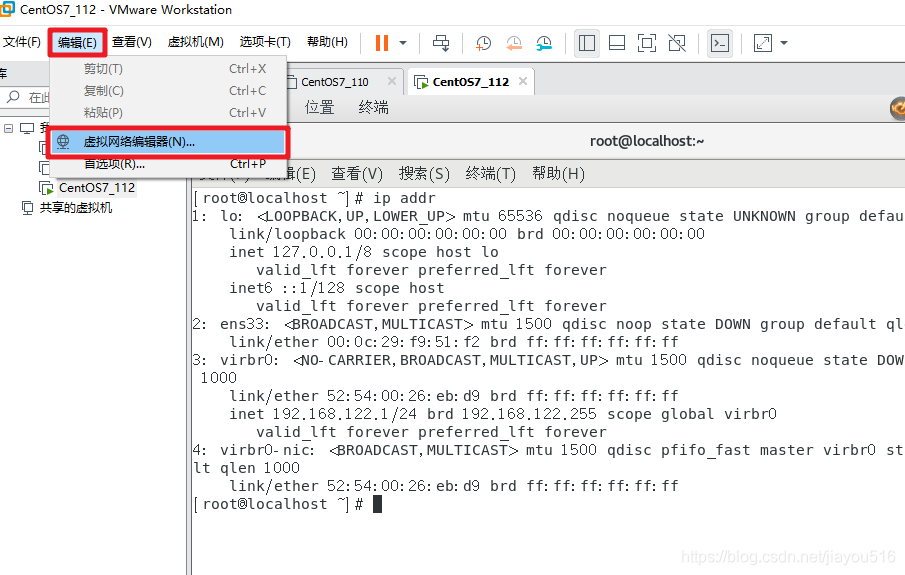Screen dimensions: 905x575
Task: Open the 查看(V) menu in VMware
Action: click(132, 42)
